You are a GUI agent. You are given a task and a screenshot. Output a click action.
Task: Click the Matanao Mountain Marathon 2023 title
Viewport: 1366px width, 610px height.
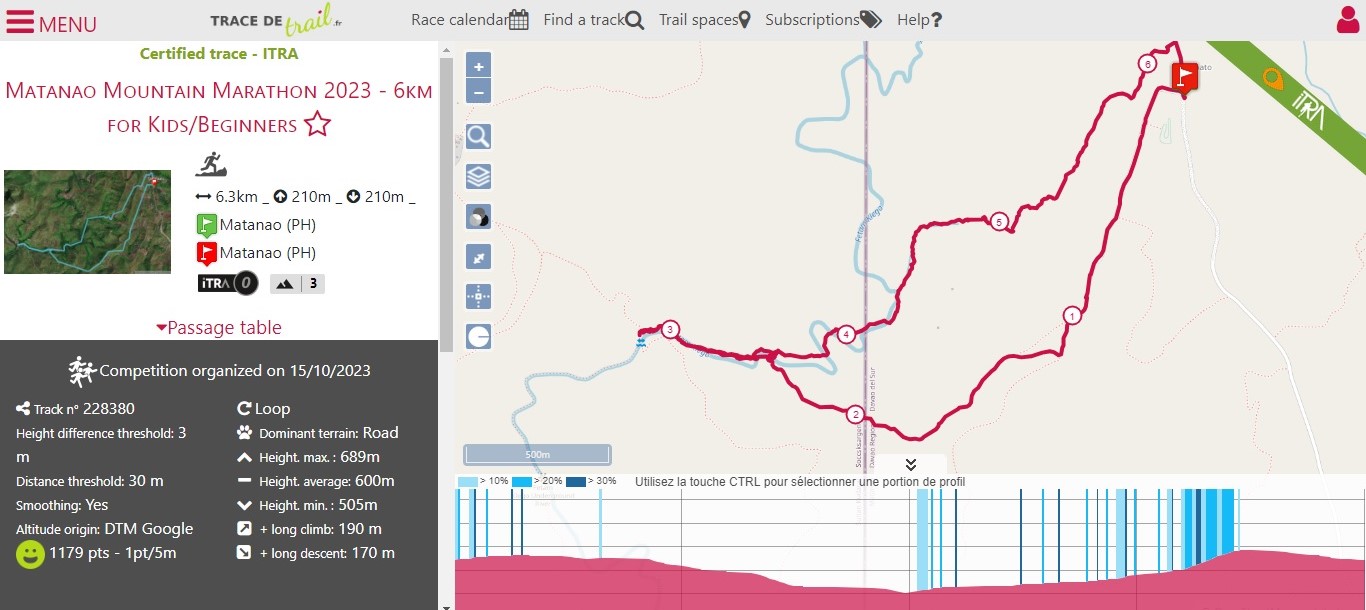point(219,107)
